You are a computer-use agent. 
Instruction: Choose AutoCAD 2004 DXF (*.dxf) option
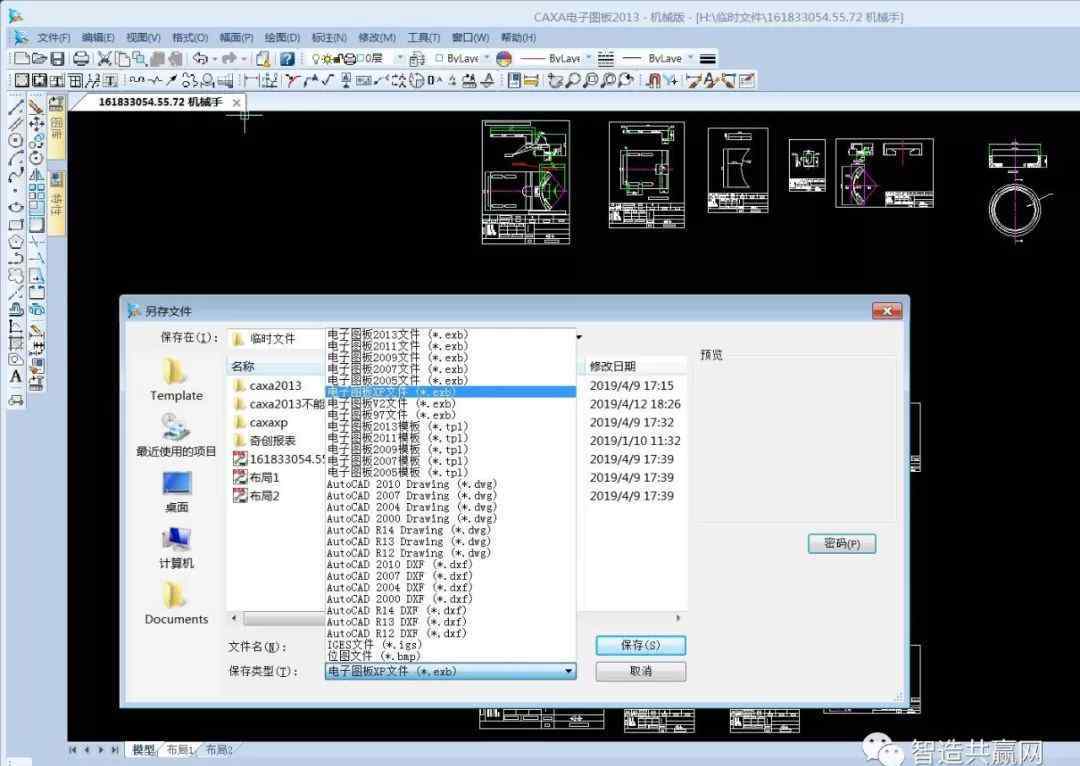(x=450, y=588)
